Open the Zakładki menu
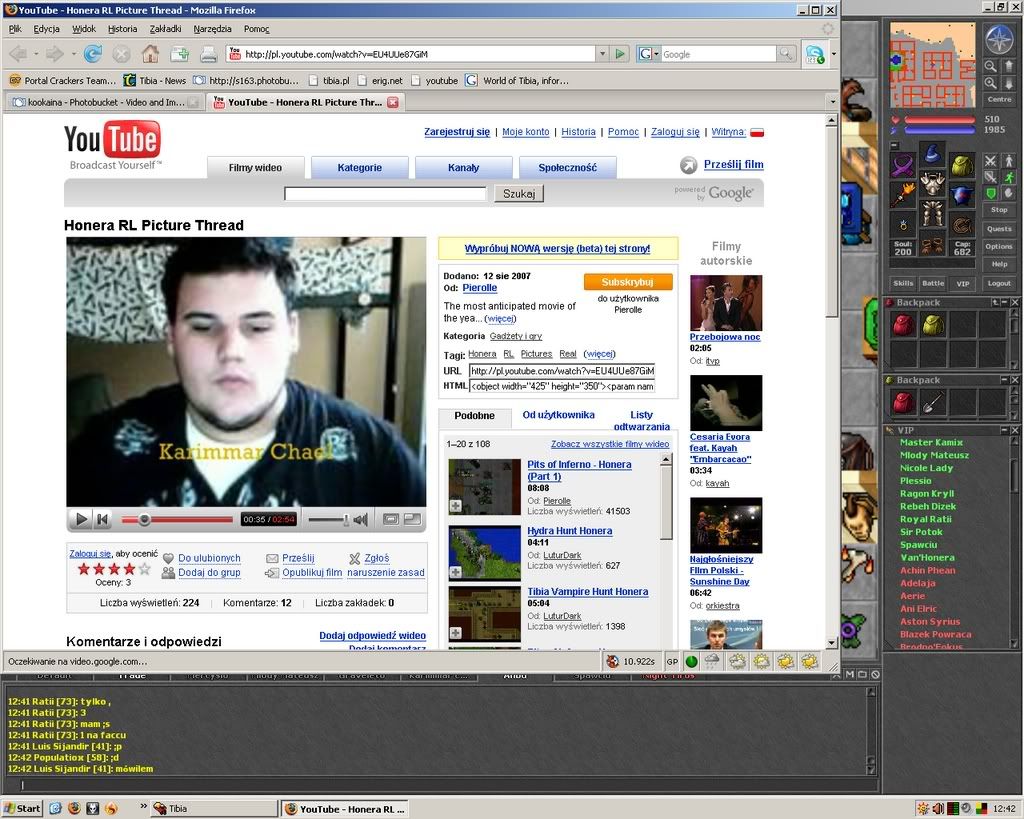This screenshot has height=819, width=1024. [165, 29]
